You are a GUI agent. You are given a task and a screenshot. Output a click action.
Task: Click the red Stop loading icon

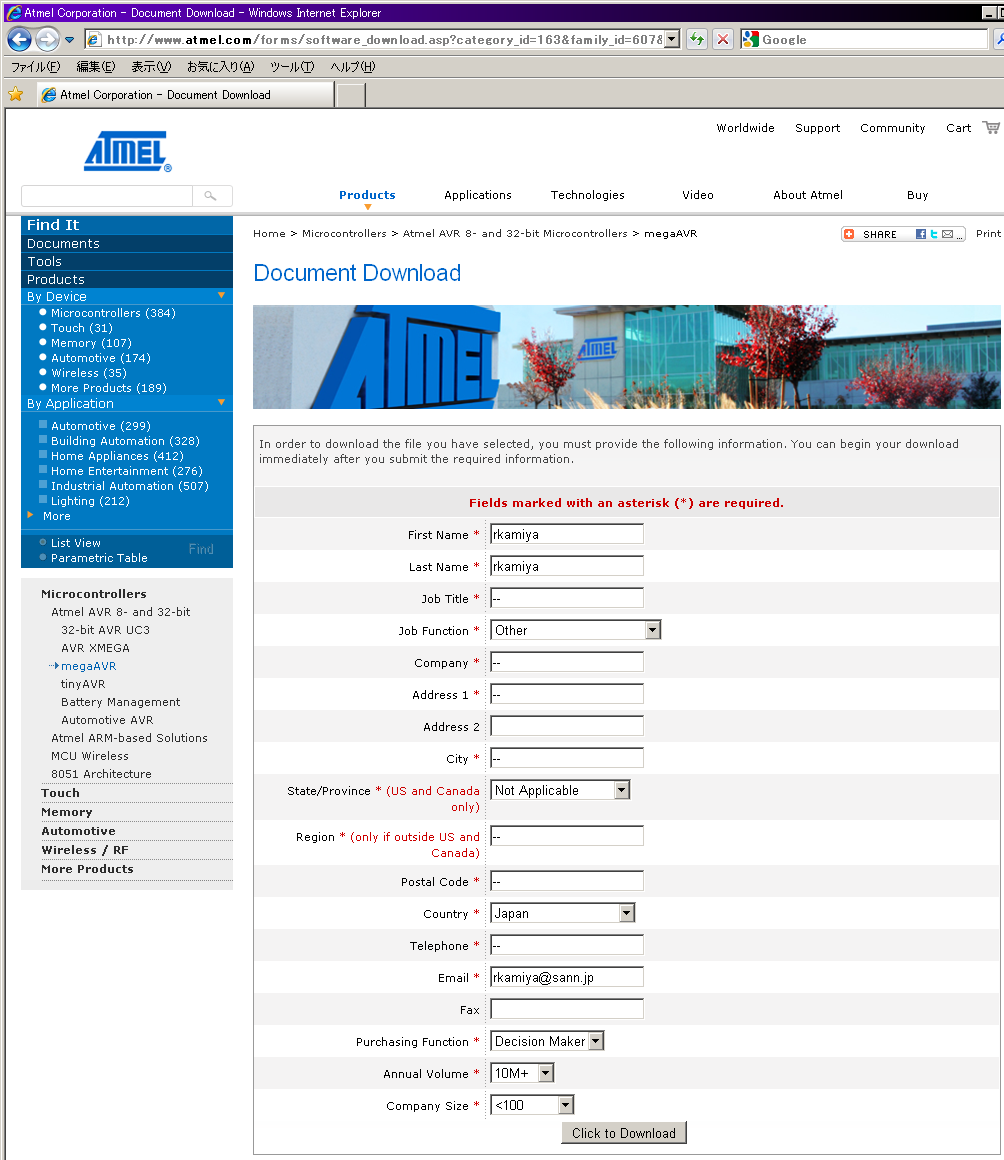723,39
